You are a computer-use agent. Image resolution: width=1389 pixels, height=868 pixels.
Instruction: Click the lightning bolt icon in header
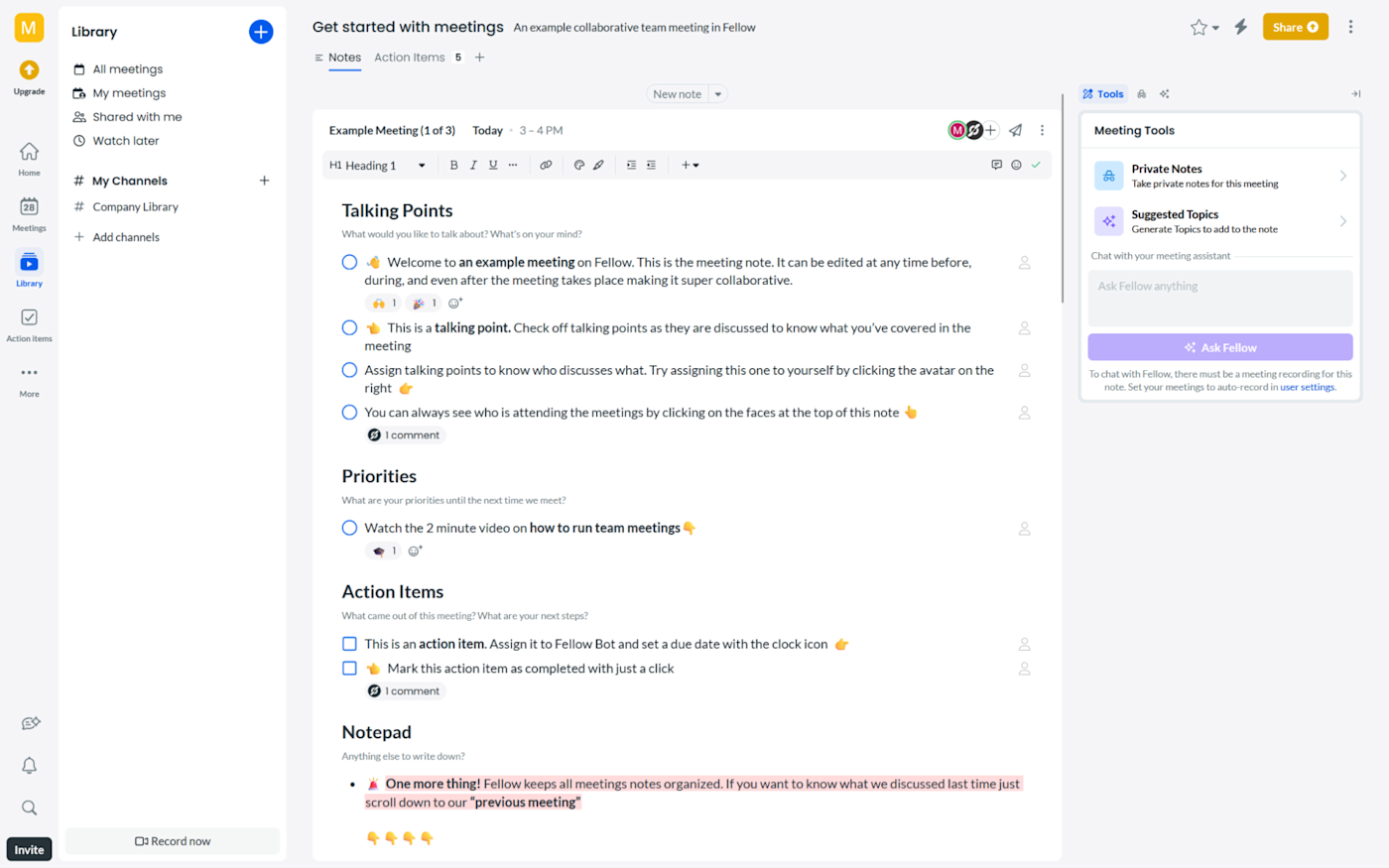(1240, 27)
